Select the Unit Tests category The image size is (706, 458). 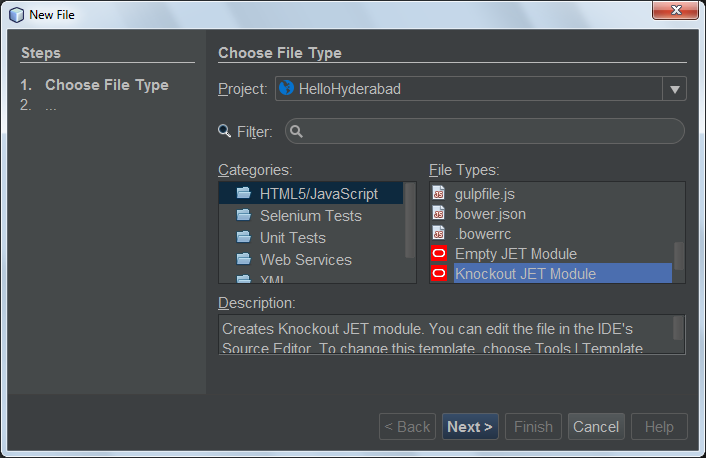click(x=292, y=237)
